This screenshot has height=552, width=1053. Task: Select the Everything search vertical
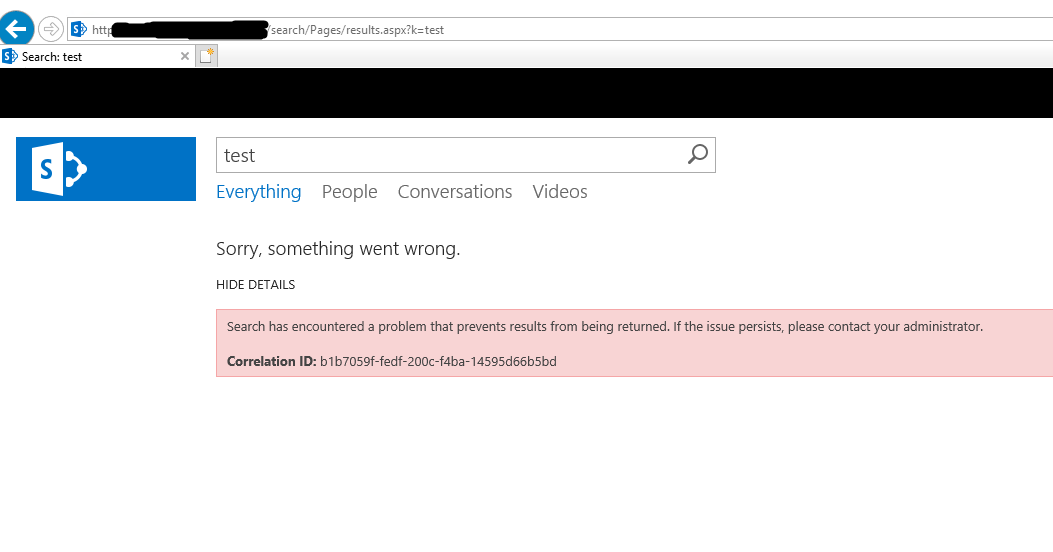click(258, 192)
